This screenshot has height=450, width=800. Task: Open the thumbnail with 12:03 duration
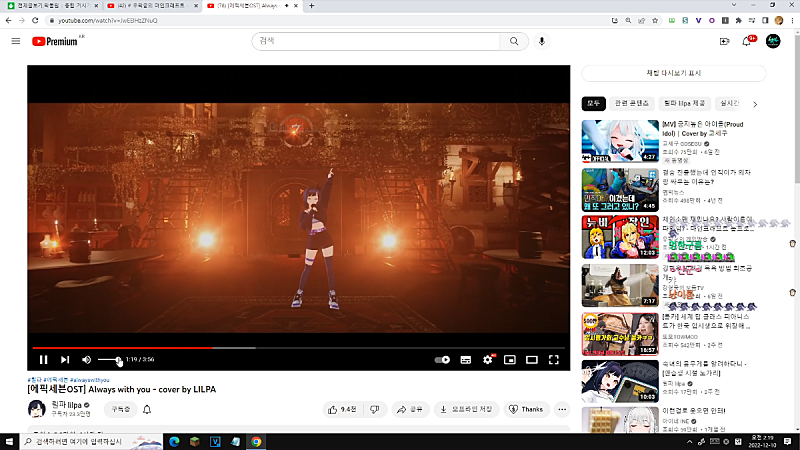(x=620, y=237)
